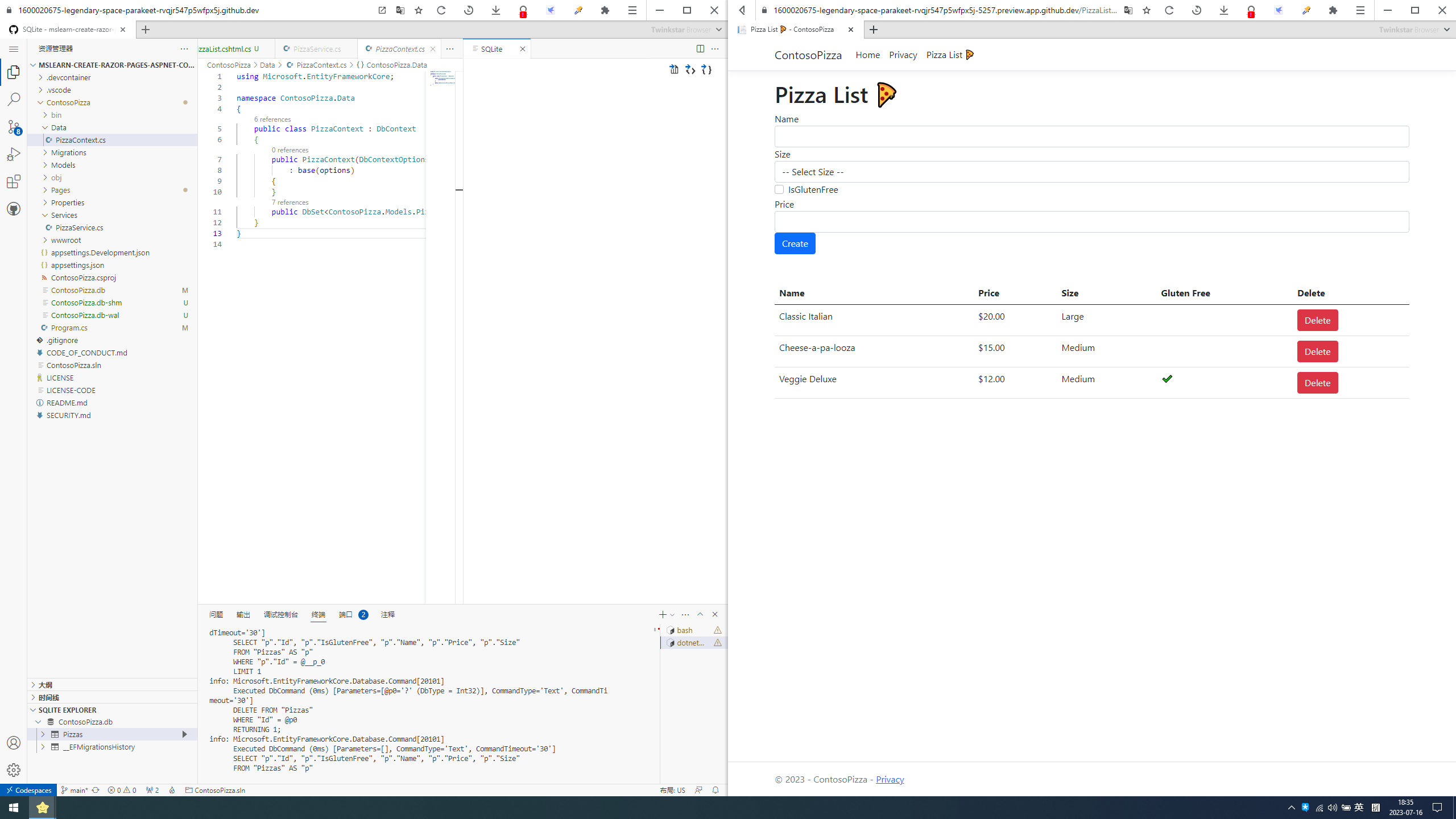Check the IsGlutenFree checkbox
This screenshot has height=819, width=1456.
(779, 189)
